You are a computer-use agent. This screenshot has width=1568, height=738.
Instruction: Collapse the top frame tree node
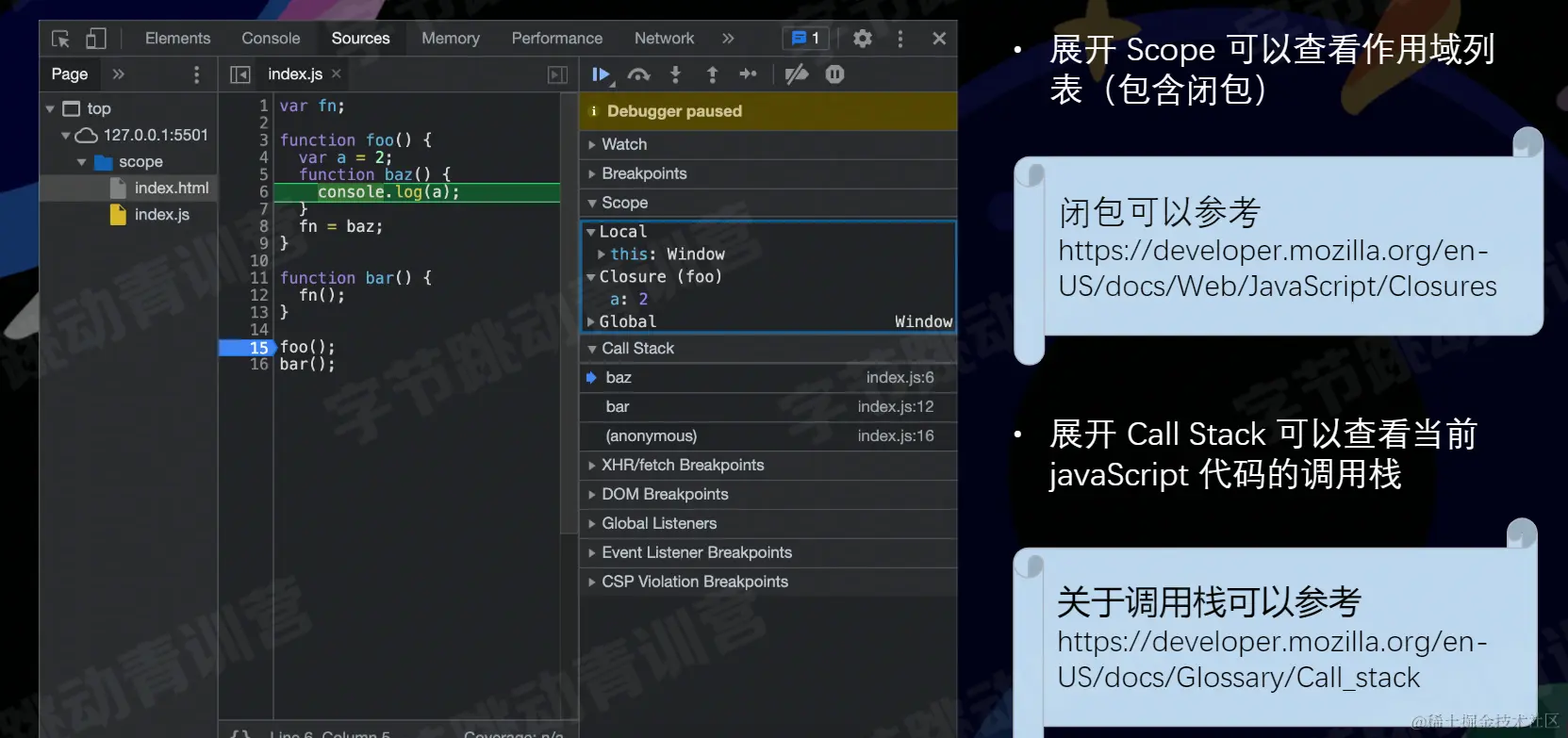tap(50, 109)
